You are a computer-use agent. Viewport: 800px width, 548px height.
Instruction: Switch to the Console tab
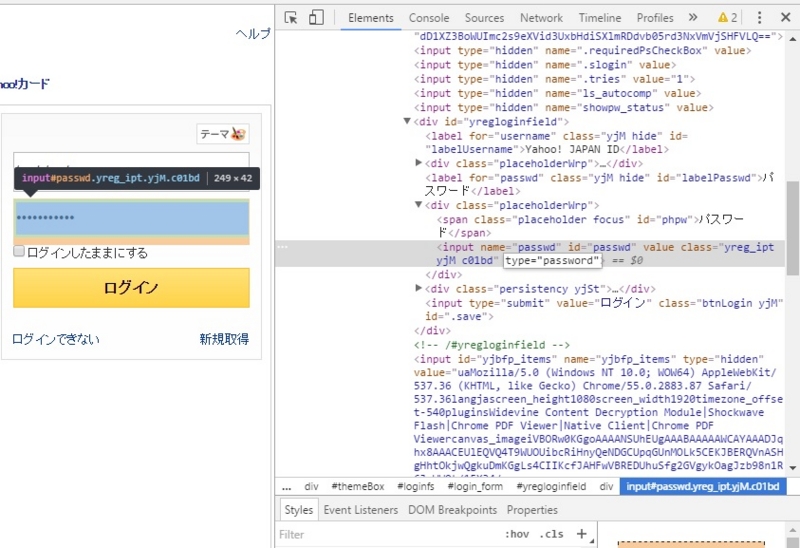click(x=429, y=18)
